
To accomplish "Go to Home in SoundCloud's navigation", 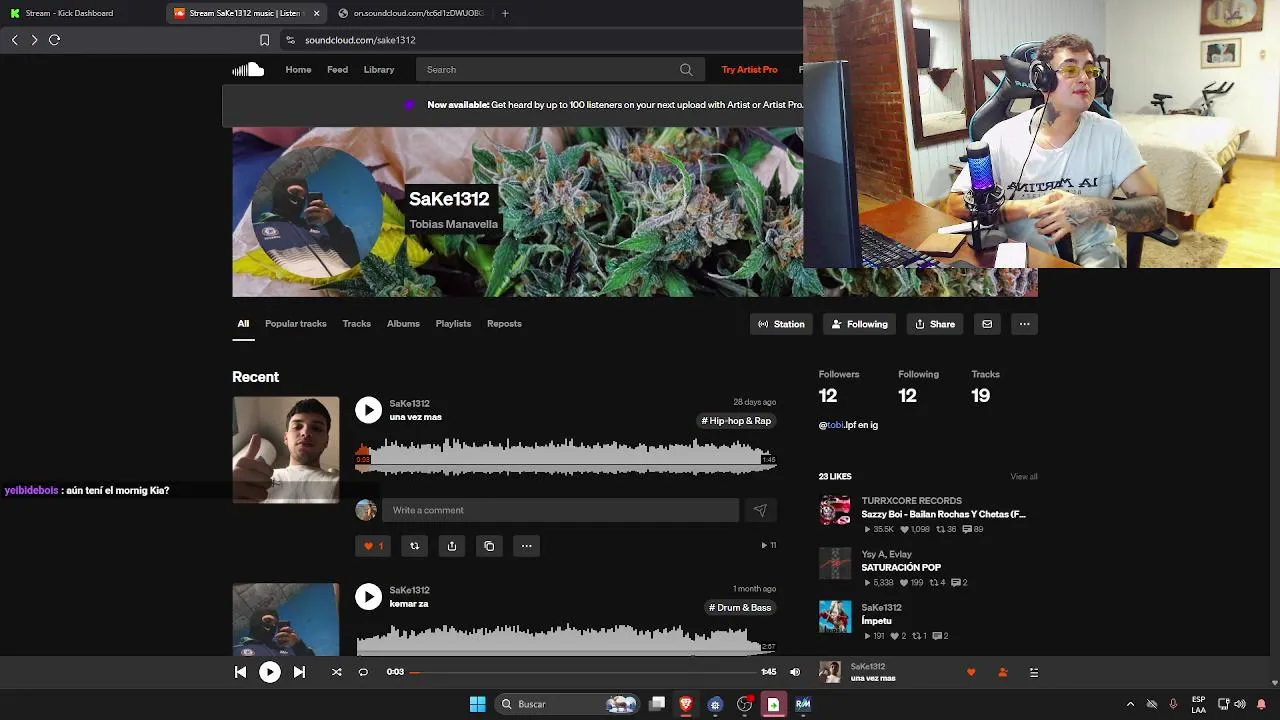I will 298,70.
